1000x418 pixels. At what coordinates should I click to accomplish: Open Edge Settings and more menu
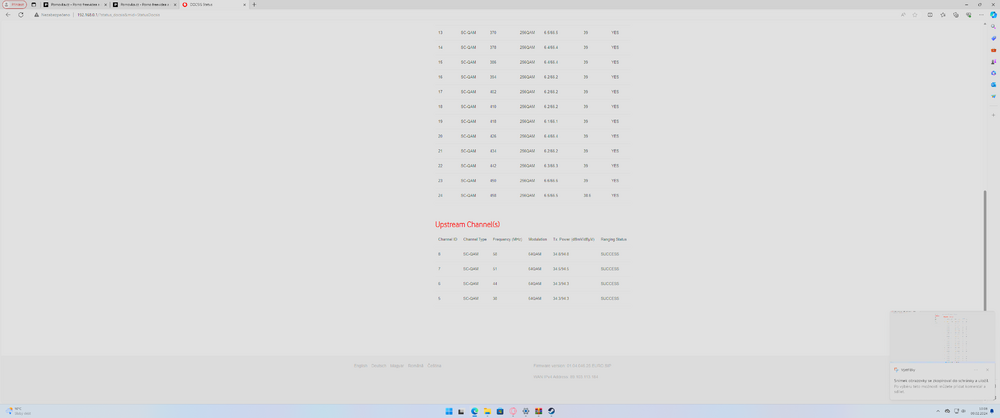click(980, 15)
